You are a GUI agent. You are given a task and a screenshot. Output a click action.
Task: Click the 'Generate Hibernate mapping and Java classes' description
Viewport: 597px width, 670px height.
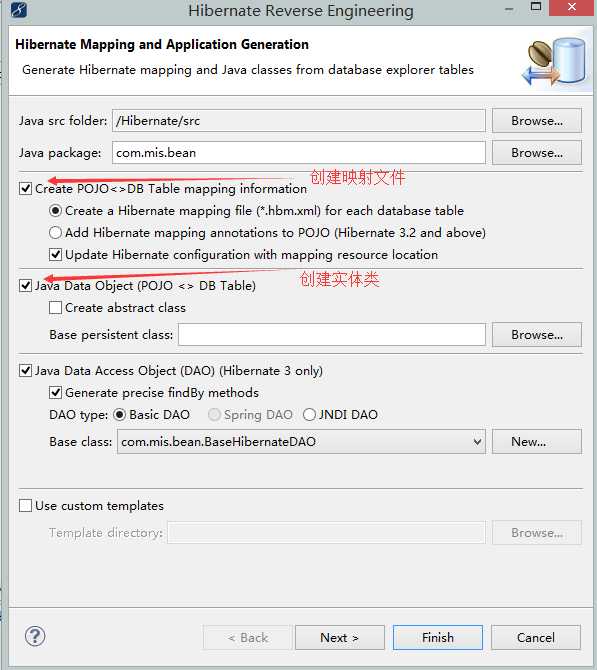click(x=248, y=70)
